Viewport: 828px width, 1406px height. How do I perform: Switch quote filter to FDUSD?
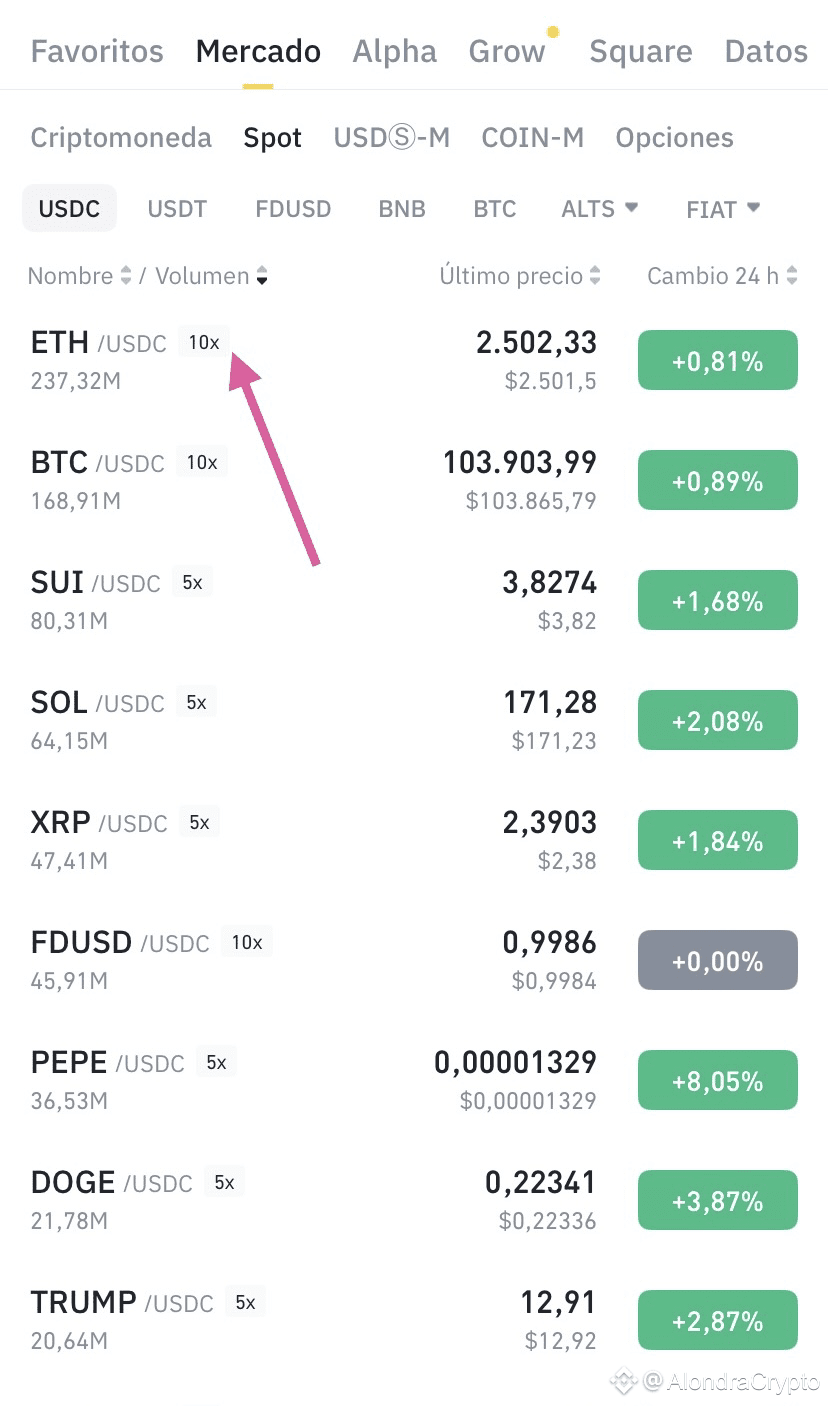coord(293,209)
